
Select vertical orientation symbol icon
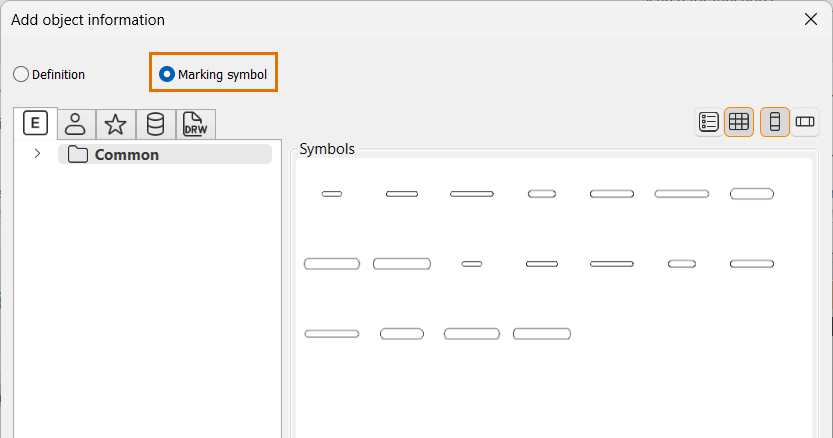(775, 122)
